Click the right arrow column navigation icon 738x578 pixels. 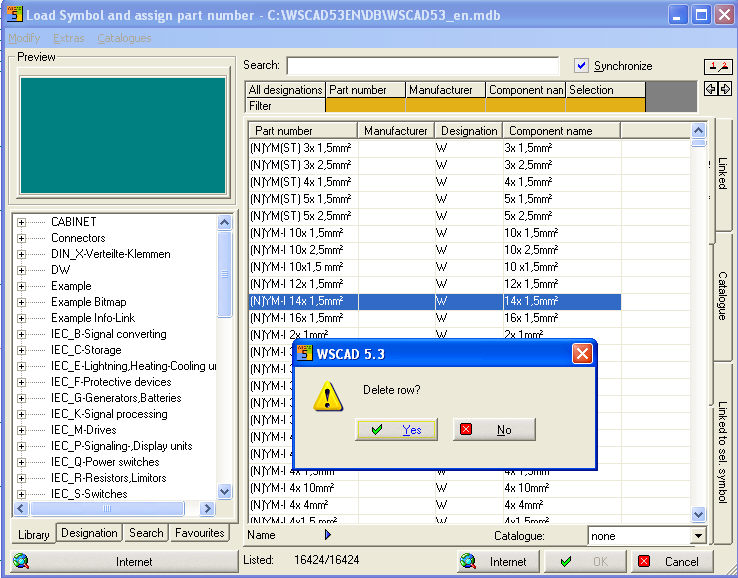coord(725,88)
